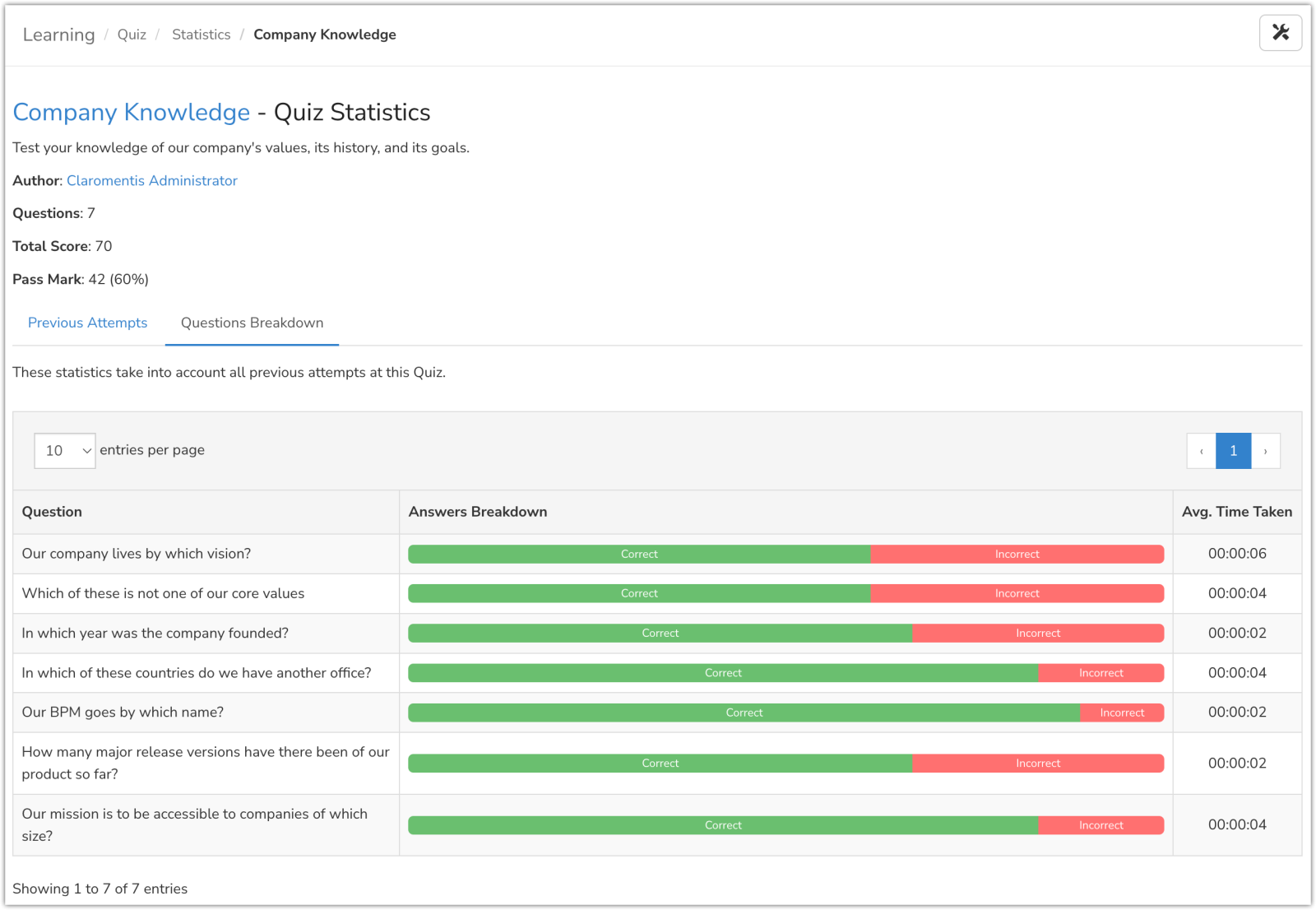
Task: Click Incorrect bar for BPM name question
Action: (x=1122, y=713)
